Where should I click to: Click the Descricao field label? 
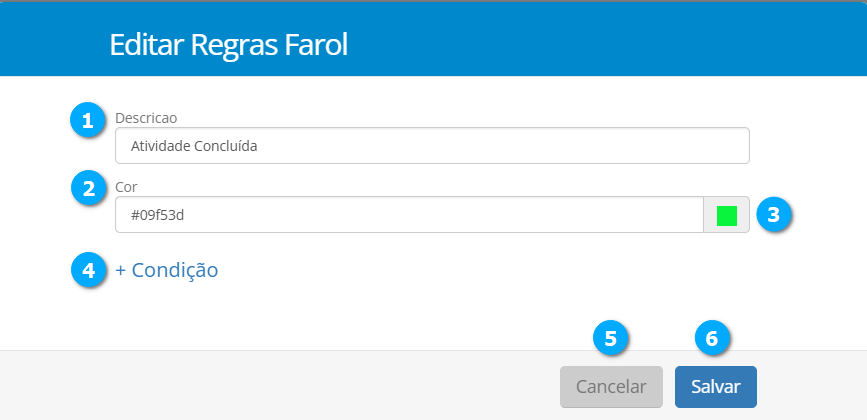pos(146,118)
